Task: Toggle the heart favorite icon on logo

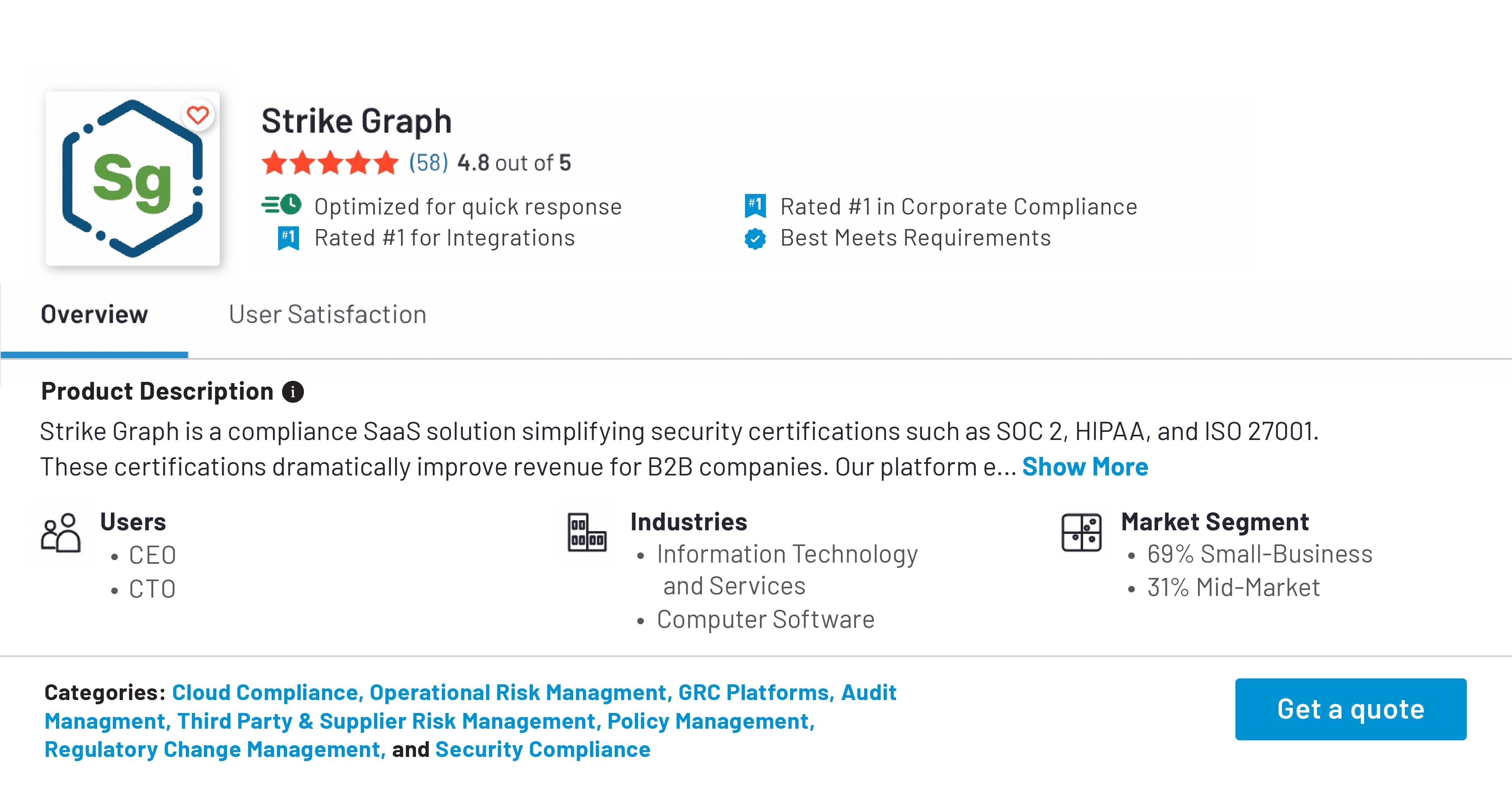Action: pyautogui.click(x=198, y=115)
